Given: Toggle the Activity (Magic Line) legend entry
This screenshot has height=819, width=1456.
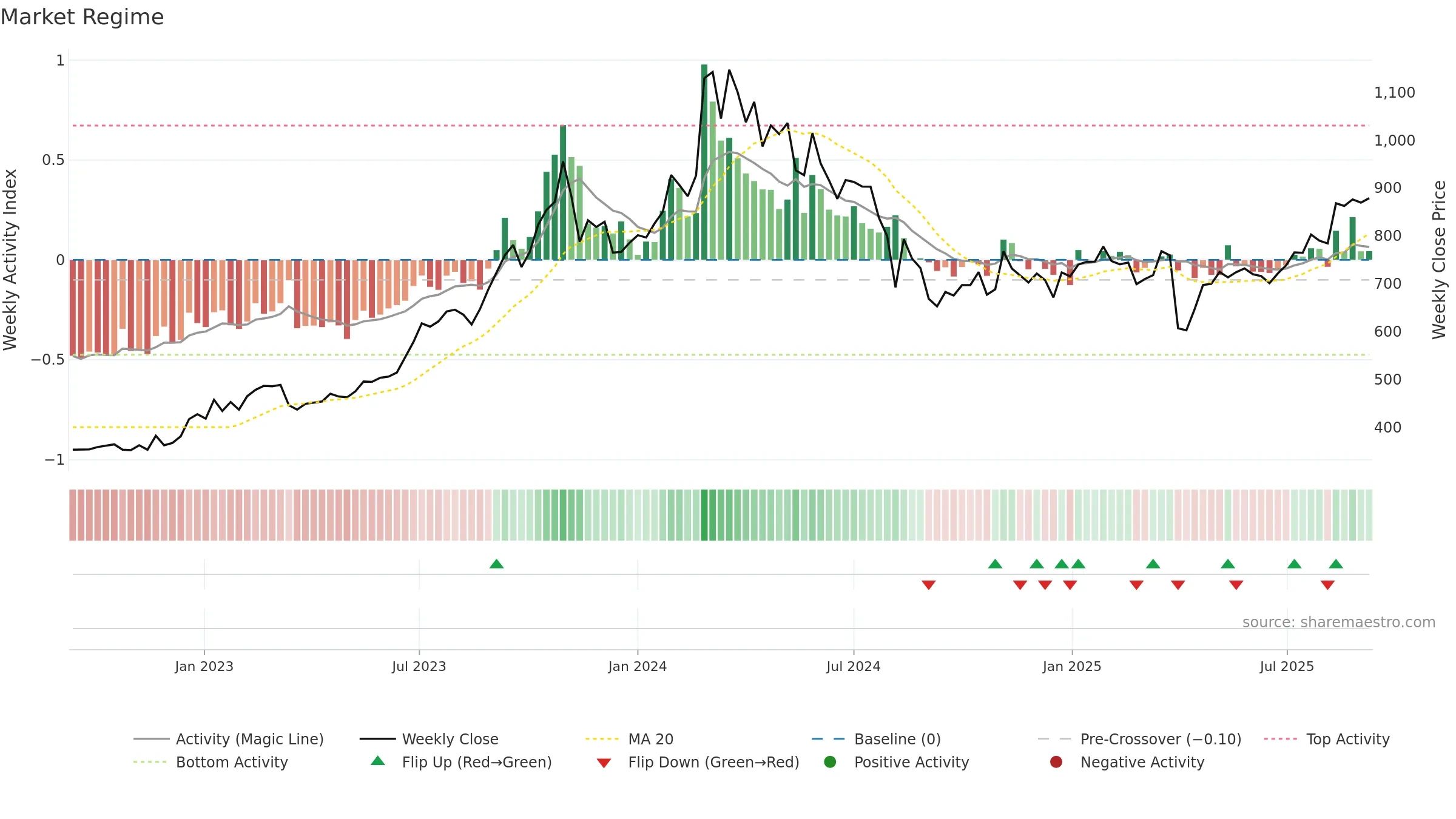Looking at the screenshot, I should tap(229, 739).
